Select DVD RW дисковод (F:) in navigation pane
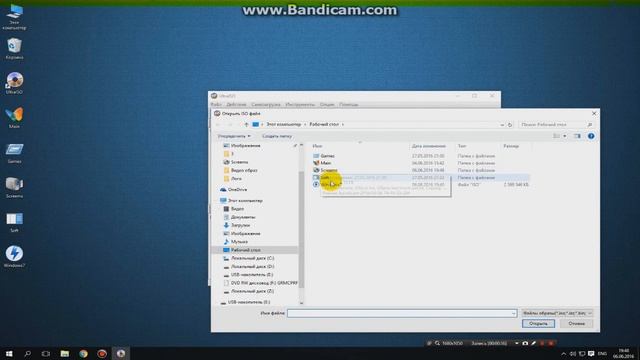 click(x=264, y=283)
